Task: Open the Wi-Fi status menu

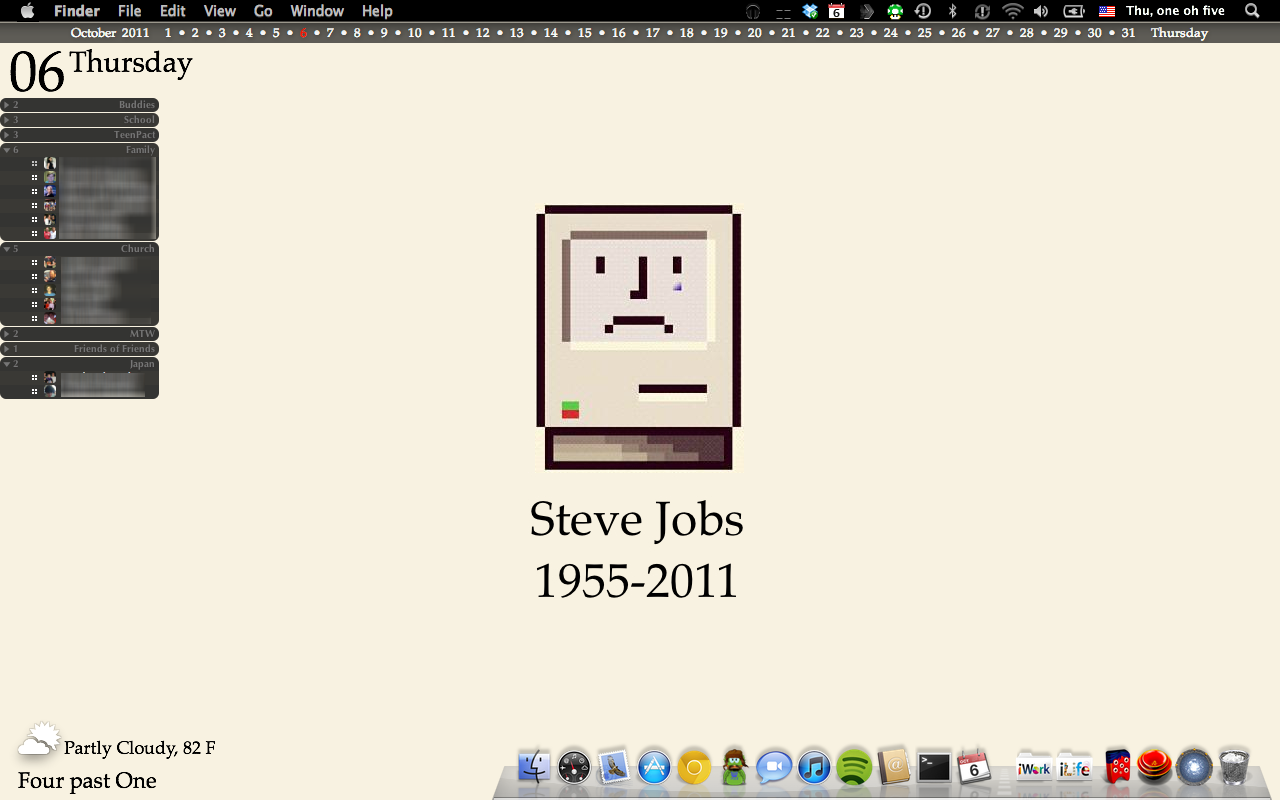Action: point(1013,11)
